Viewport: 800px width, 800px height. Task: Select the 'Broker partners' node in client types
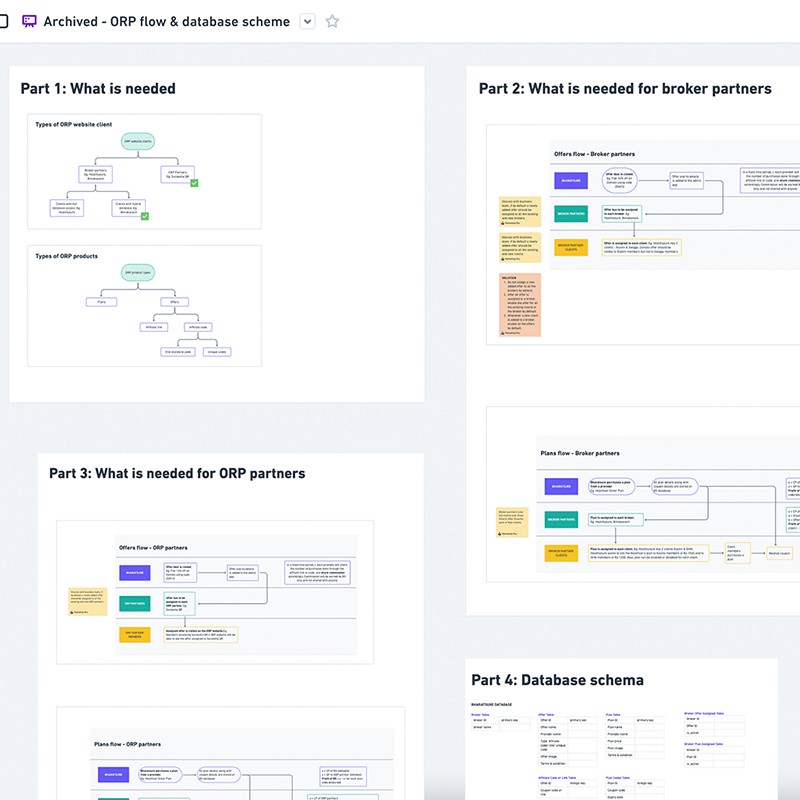(x=95, y=174)
